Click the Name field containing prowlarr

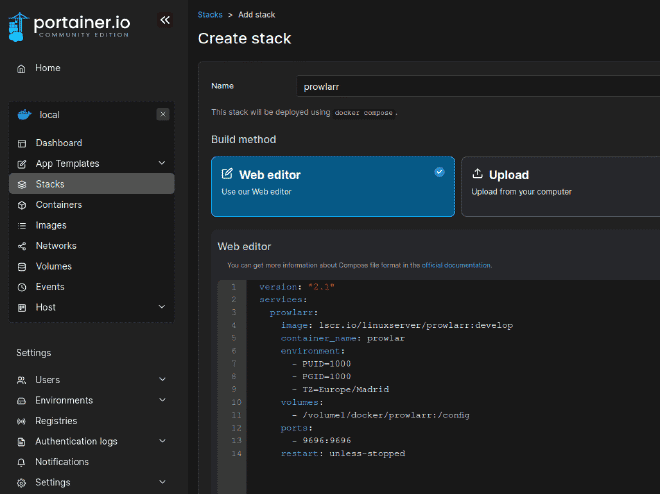(478, 87)
